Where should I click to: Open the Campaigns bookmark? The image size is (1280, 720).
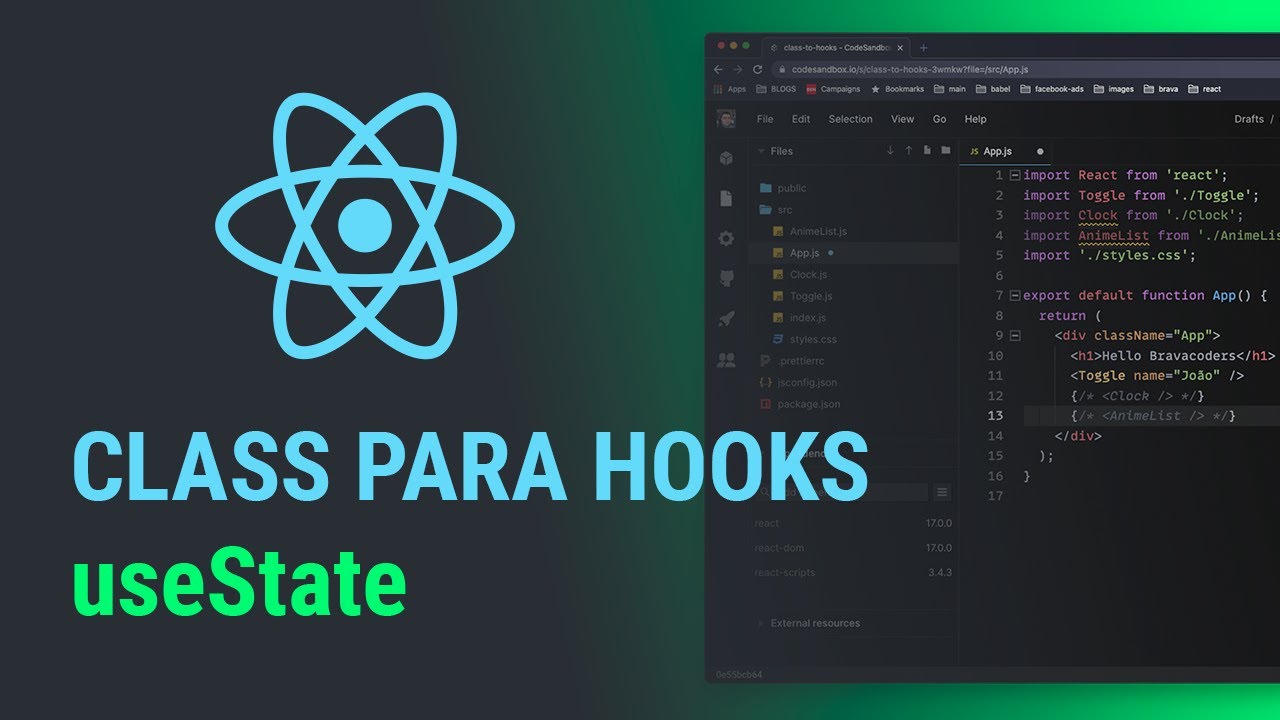tap(833, 89)
